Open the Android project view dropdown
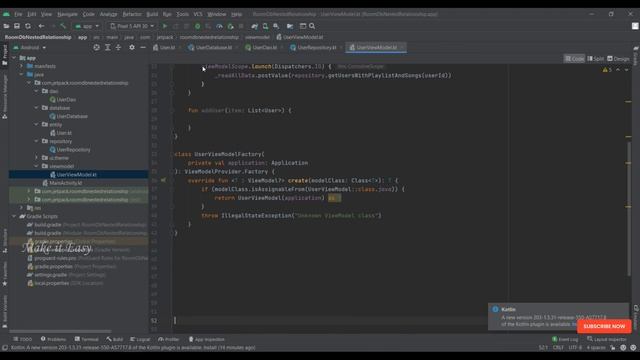The width and height of the screenshot is (640, 360). (x=29, y=47)
